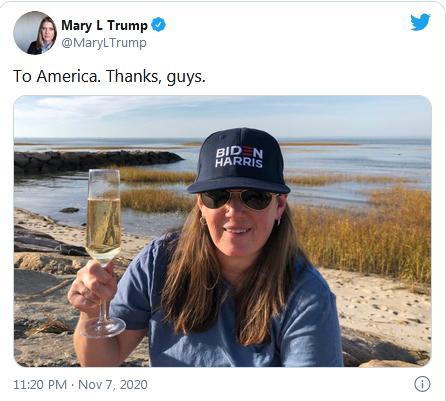Click the Nov 7, 2020 date
The width and height of the screenshot is (446, 401).
tap(113, 384)
